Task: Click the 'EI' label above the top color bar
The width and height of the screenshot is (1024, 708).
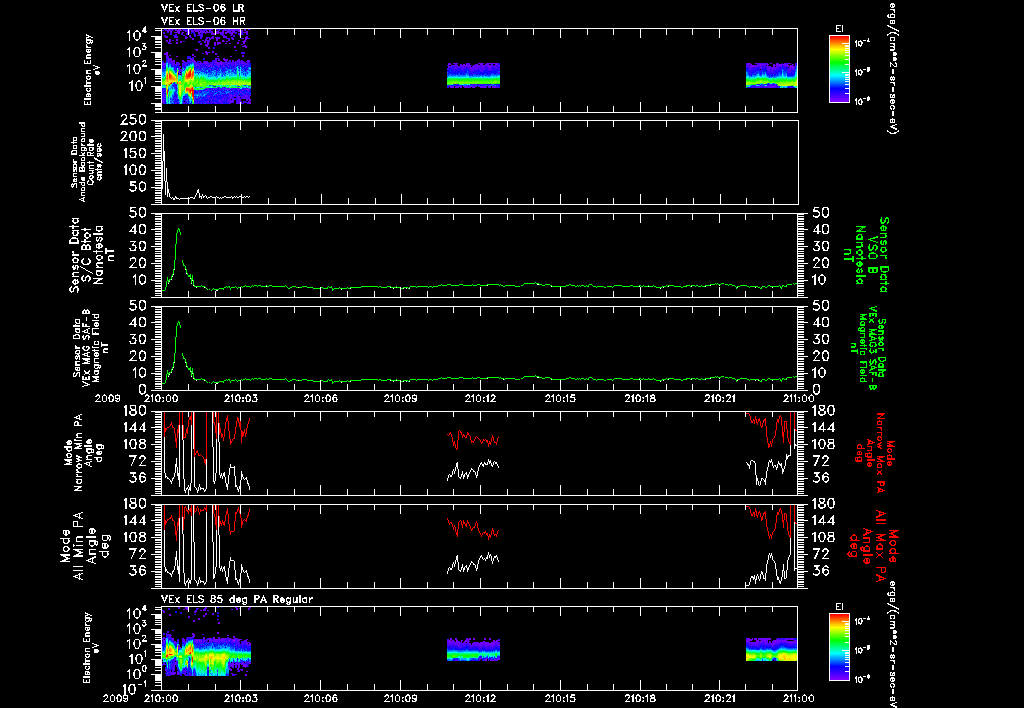Action: pyautogui.click(x=839, y=29)
